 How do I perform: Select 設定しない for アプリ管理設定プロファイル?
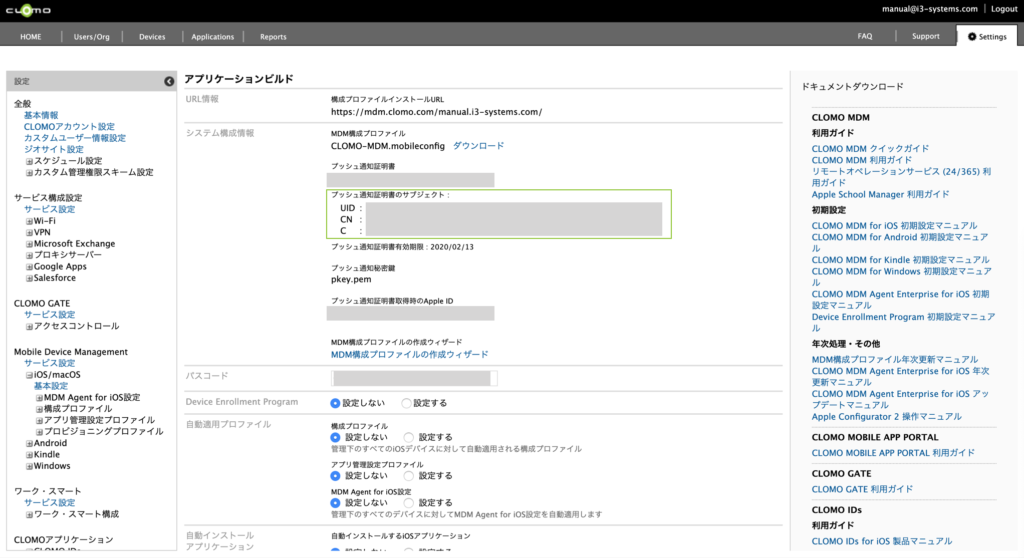(x=336, y=476)
